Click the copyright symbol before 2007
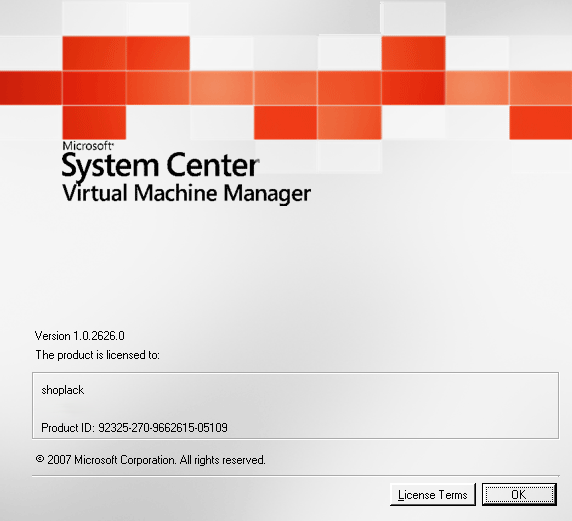Screen dimensions: 572x521 tap(40, 459)
